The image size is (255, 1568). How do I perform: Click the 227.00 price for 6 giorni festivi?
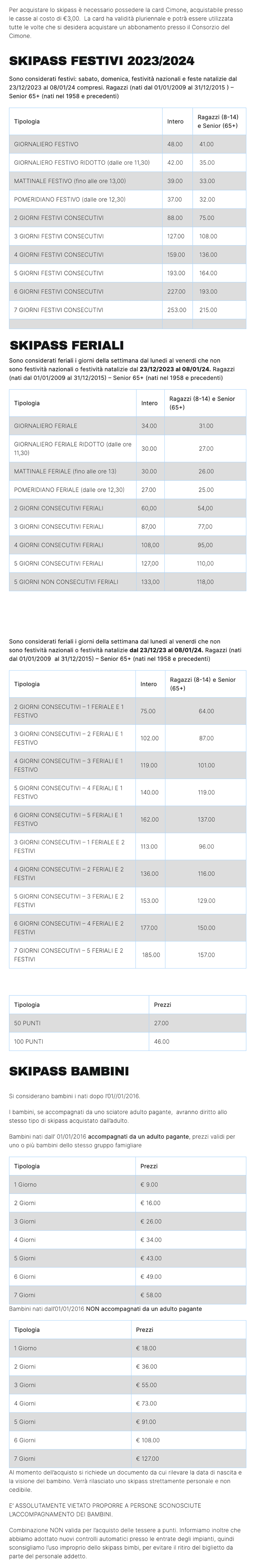(x=176, y=292)
